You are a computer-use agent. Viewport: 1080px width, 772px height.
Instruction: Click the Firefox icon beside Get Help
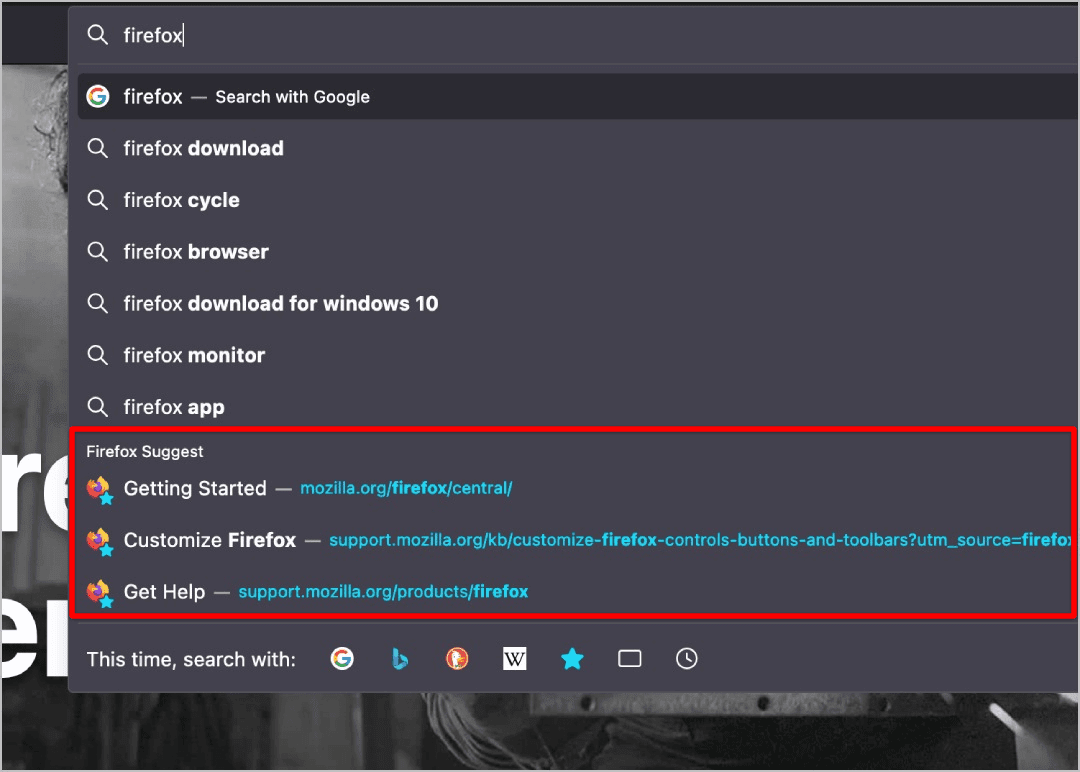[x=98, y=592]
